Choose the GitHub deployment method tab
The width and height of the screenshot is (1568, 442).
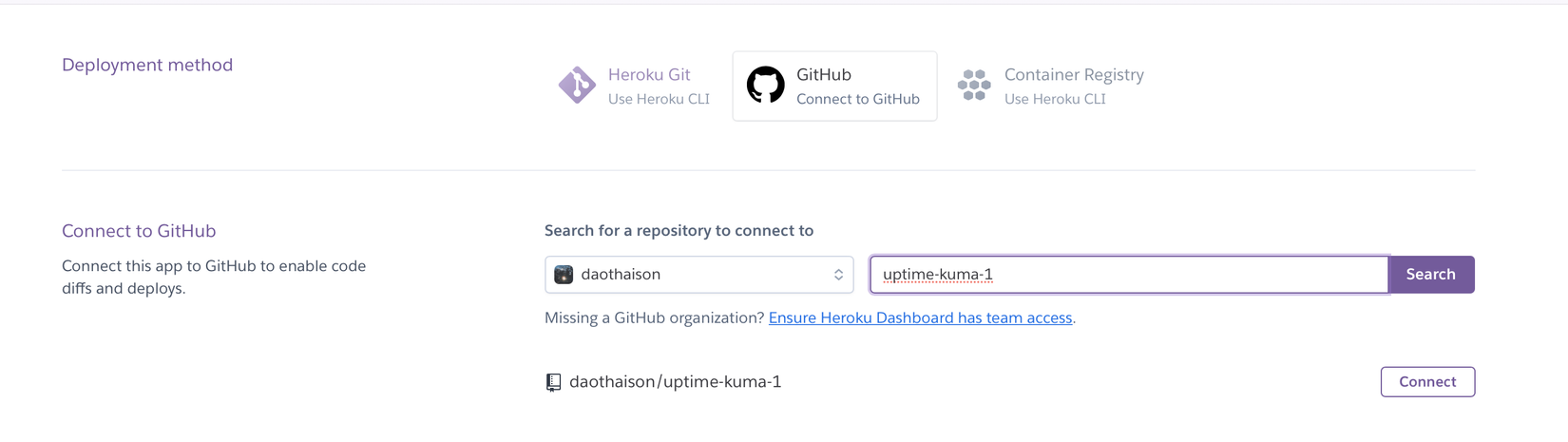834,86
